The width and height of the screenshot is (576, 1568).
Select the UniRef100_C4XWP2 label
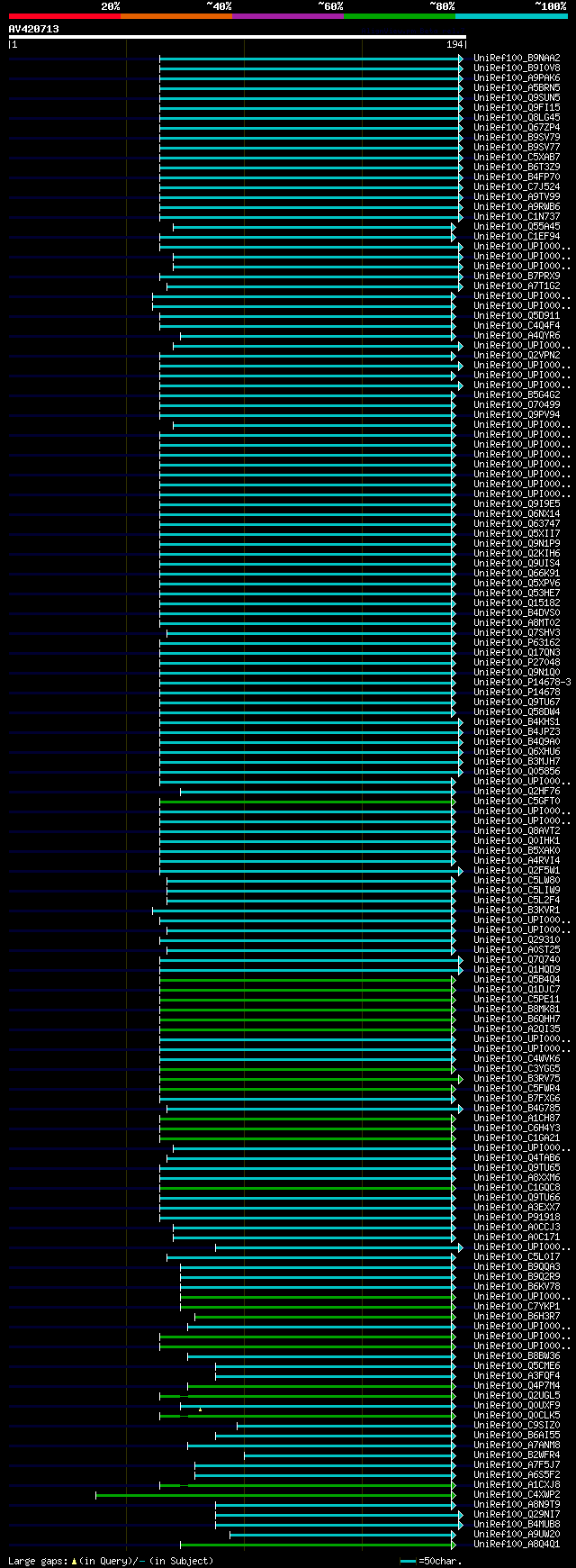(517, 1494)
